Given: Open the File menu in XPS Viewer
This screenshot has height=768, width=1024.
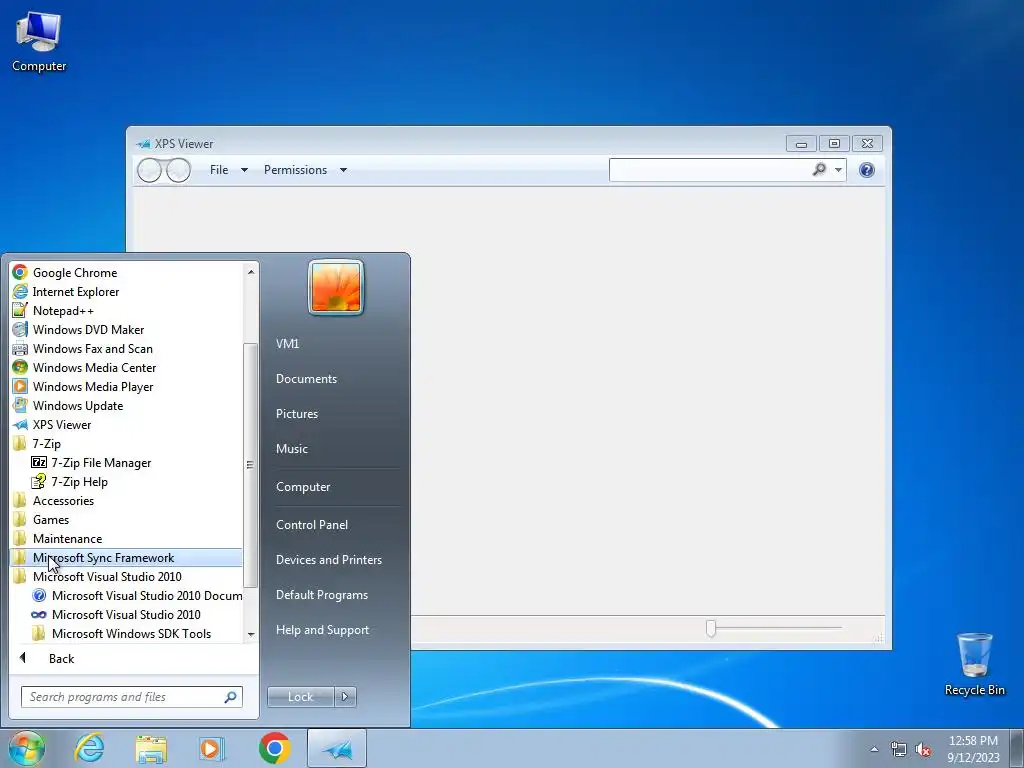Looking at the screenshot, I should point(228,170).
